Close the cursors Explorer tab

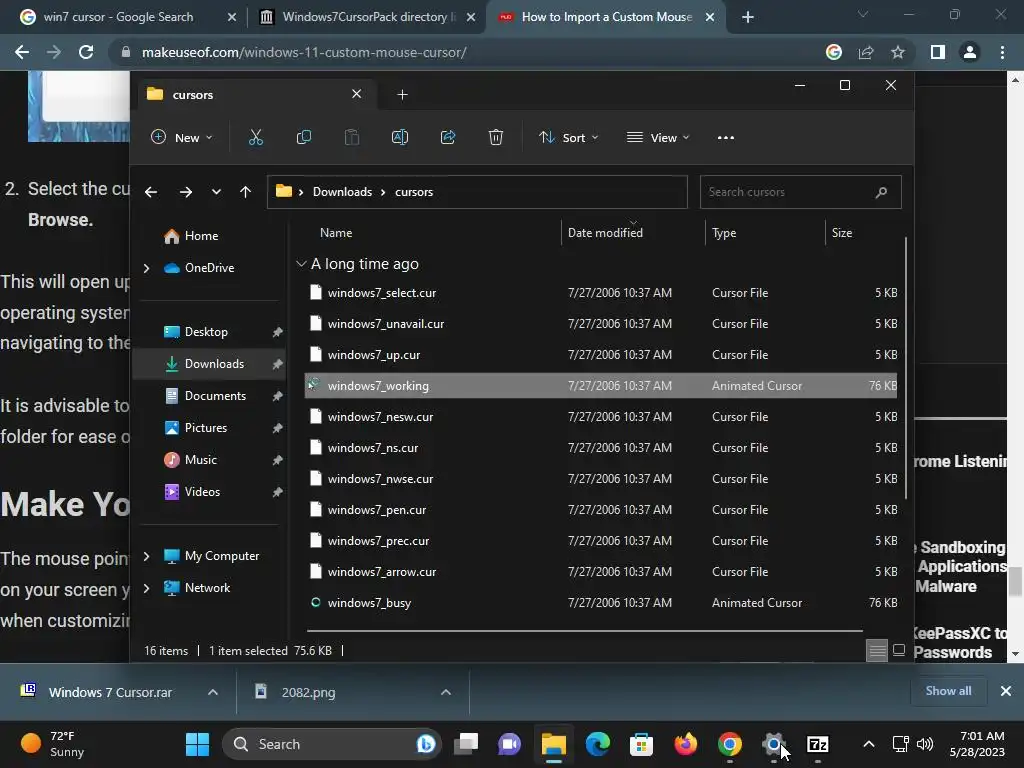click(357, 94)
